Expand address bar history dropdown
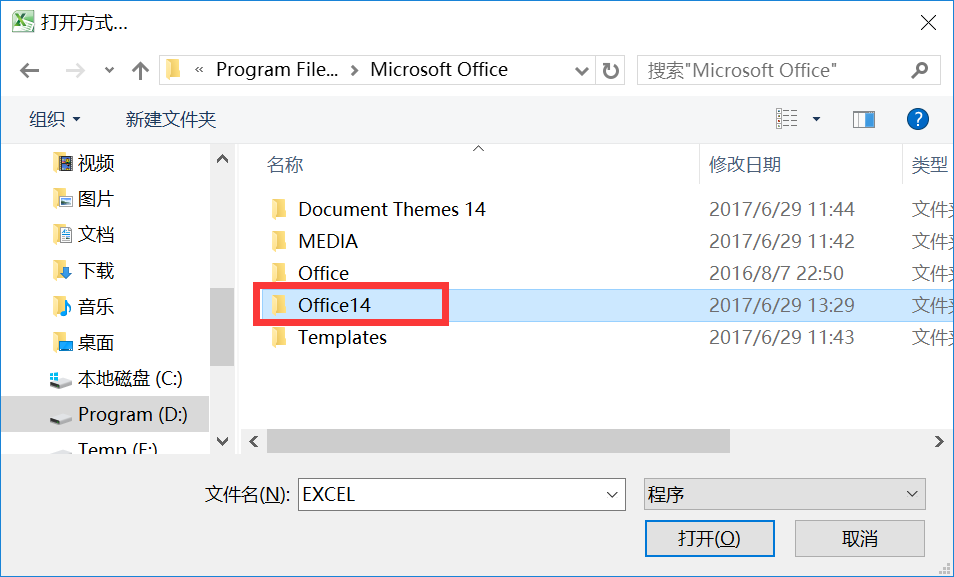This screenshot has width=954, height=577. pos(582,71)
